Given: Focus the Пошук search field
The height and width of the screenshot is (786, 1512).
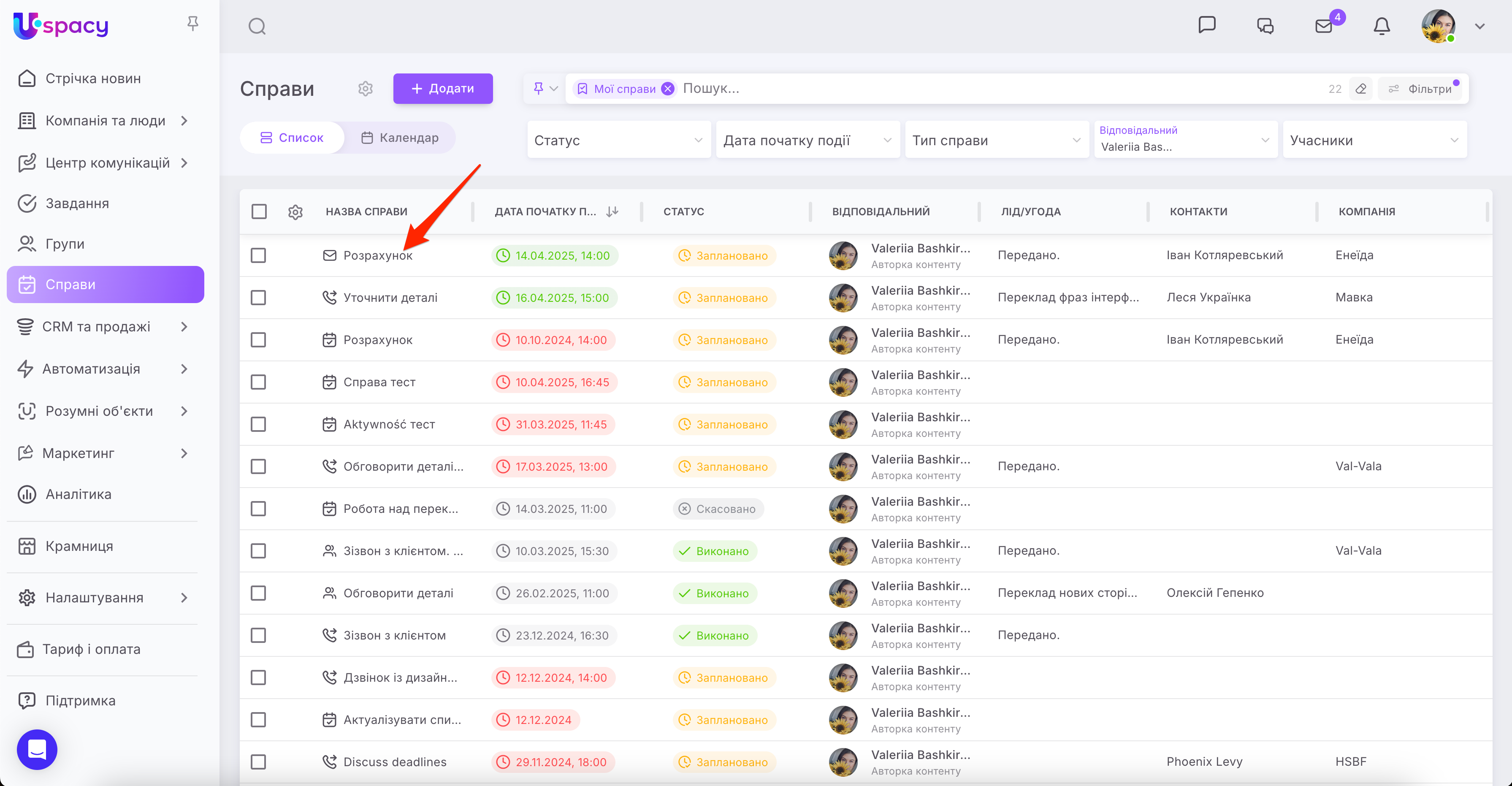Looking at the screenshot, I should (x=998, y=89).
